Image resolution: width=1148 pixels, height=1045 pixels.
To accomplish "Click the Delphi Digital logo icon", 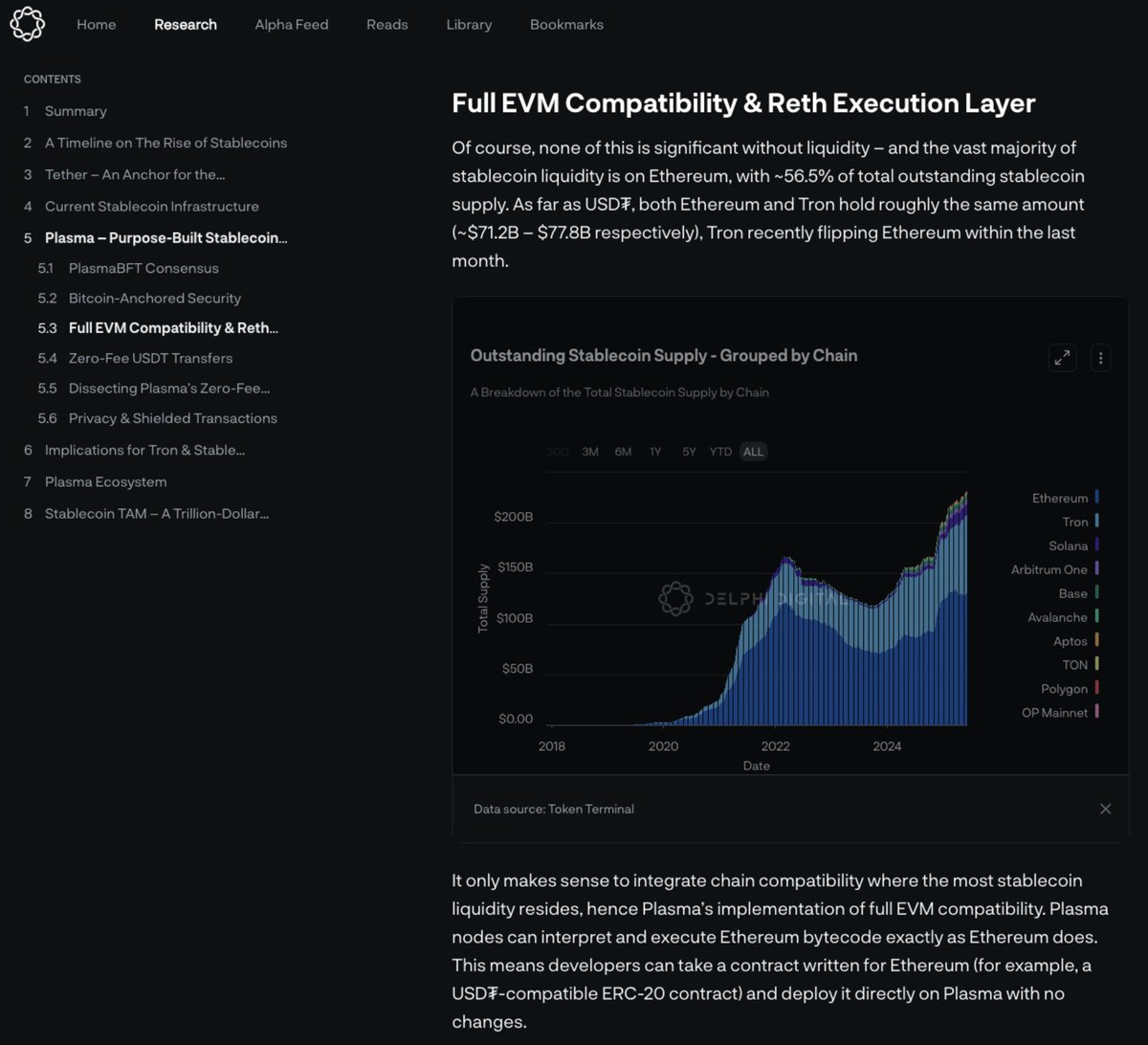I will 27,24.
